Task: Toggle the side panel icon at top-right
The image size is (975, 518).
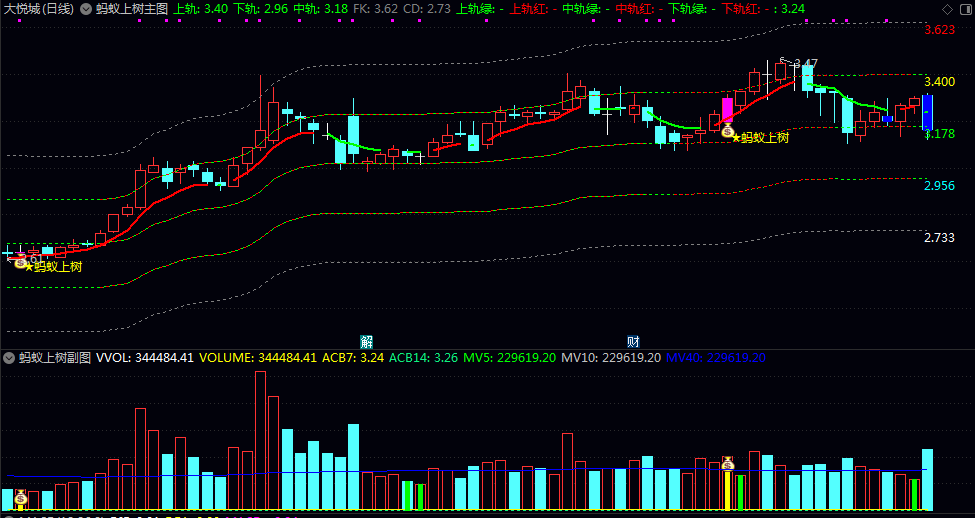Action: pyautogui.click(x=966, y=9)
